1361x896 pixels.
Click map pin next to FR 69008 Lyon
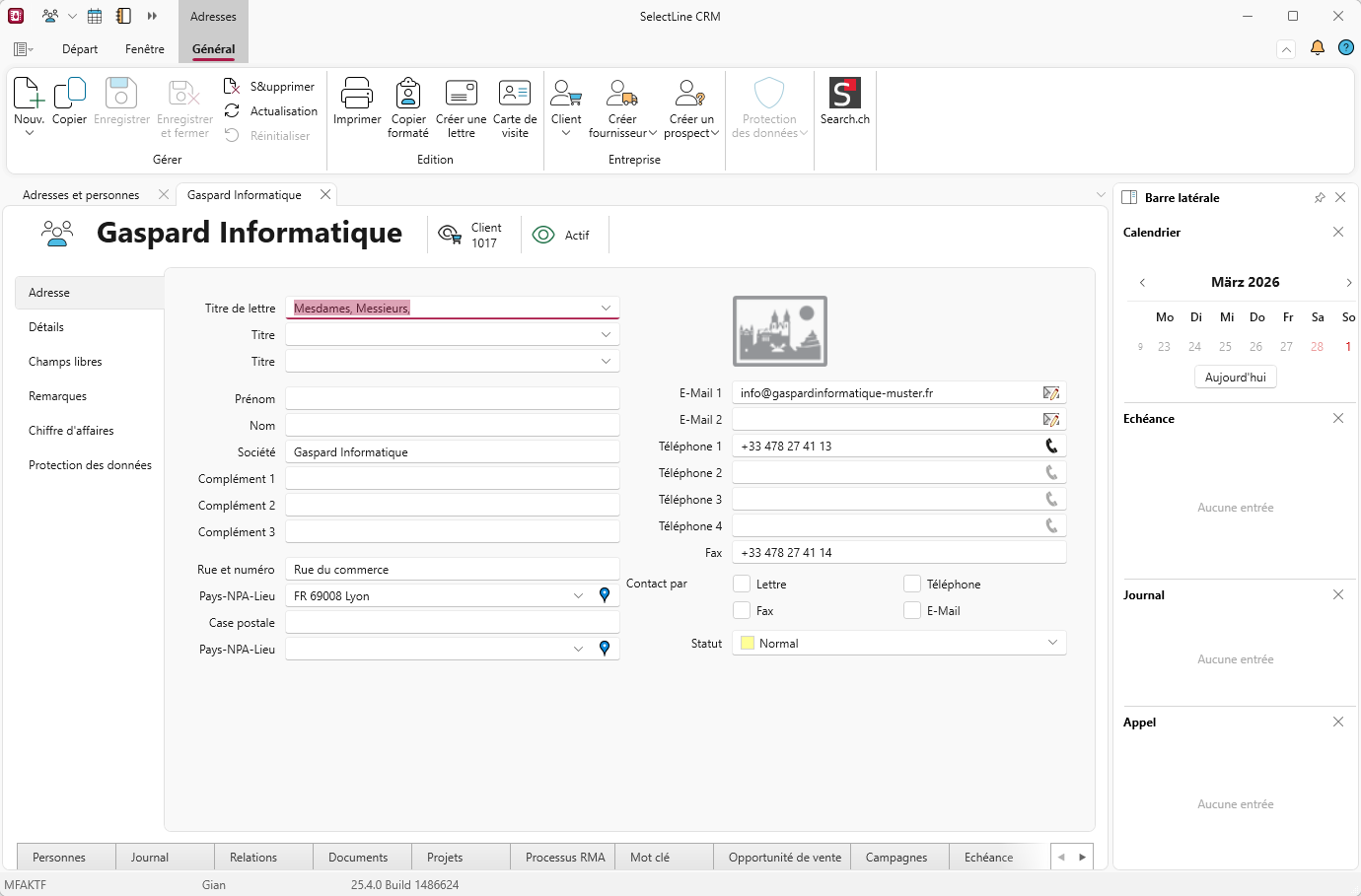(x=605, y=595)
